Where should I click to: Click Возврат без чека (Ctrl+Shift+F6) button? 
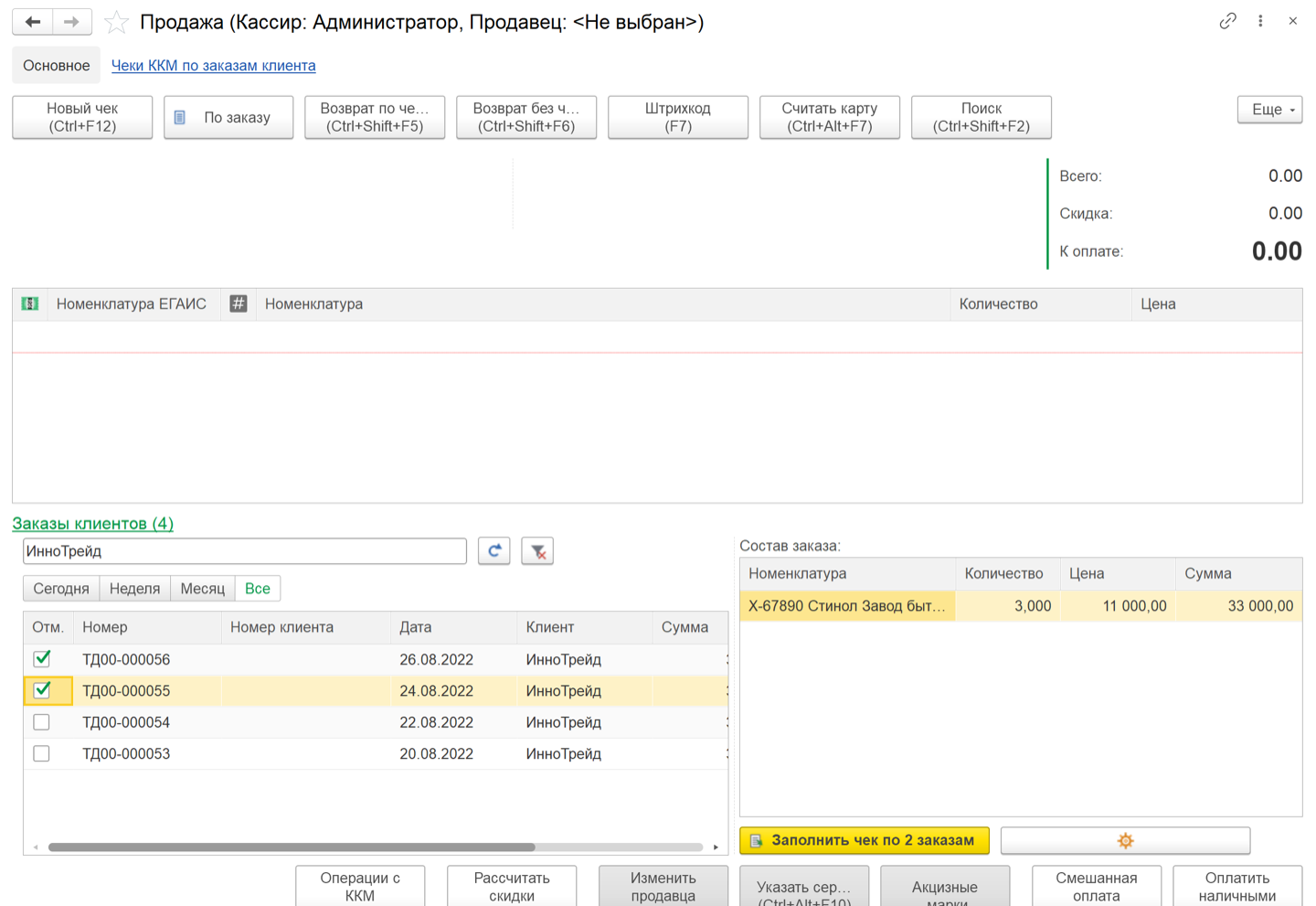tap(526, 117)
